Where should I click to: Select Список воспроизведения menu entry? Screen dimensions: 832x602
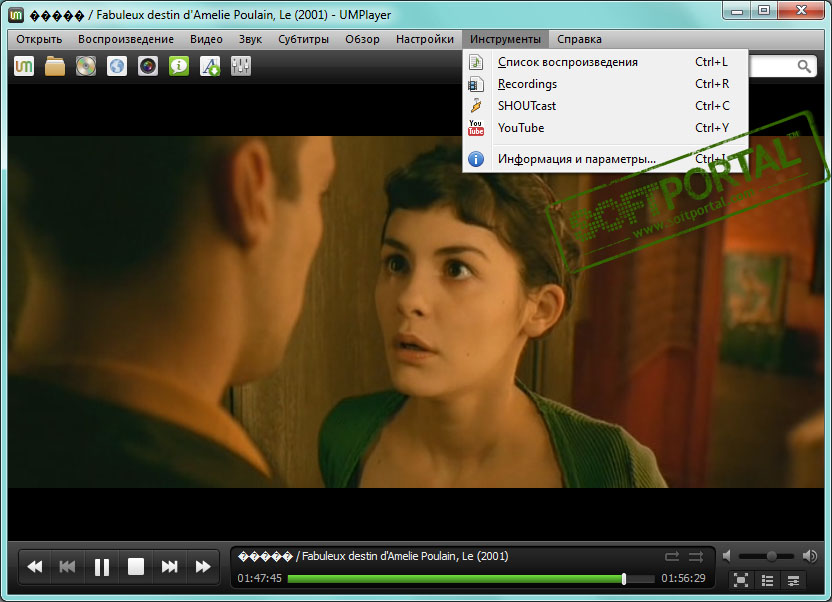[605, 62]
